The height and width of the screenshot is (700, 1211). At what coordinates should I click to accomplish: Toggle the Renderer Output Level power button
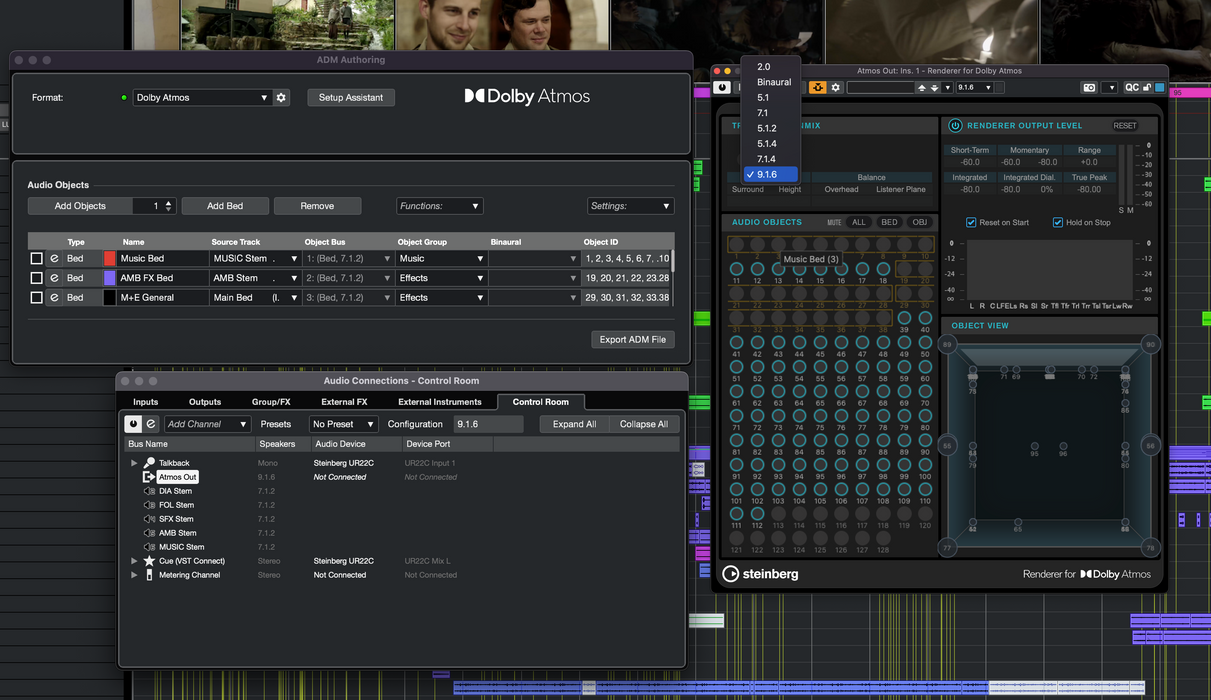pyautogui.click(x=955, y=126)
